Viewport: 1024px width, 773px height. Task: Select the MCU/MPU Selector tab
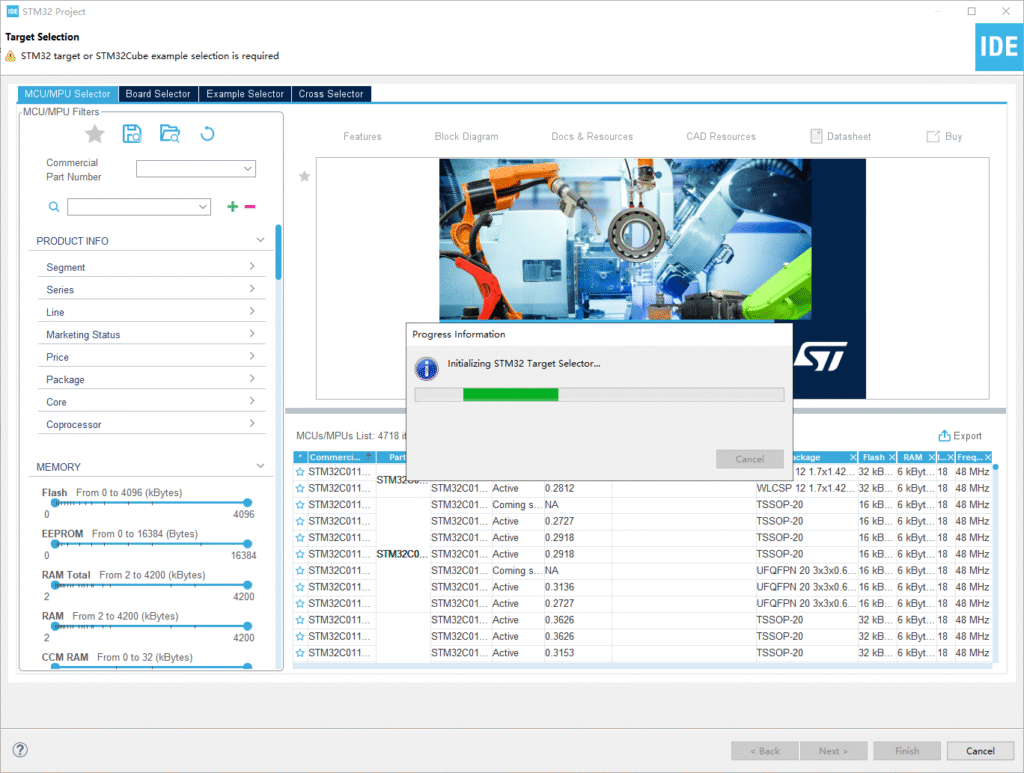[x=68, y=94]
